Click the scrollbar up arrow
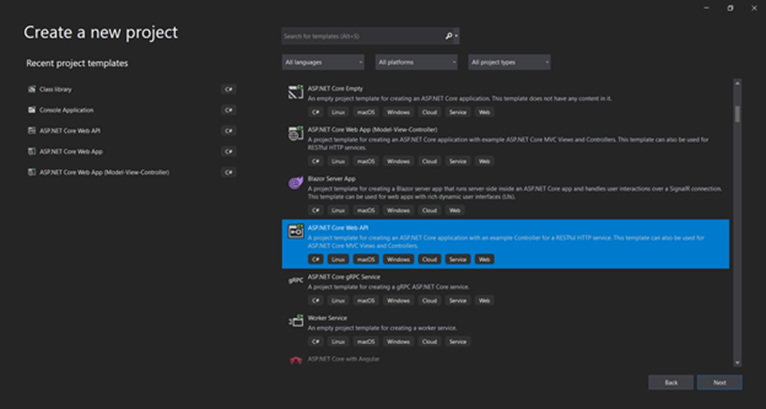Screen dimensions: 766x409 click(737, 83)
